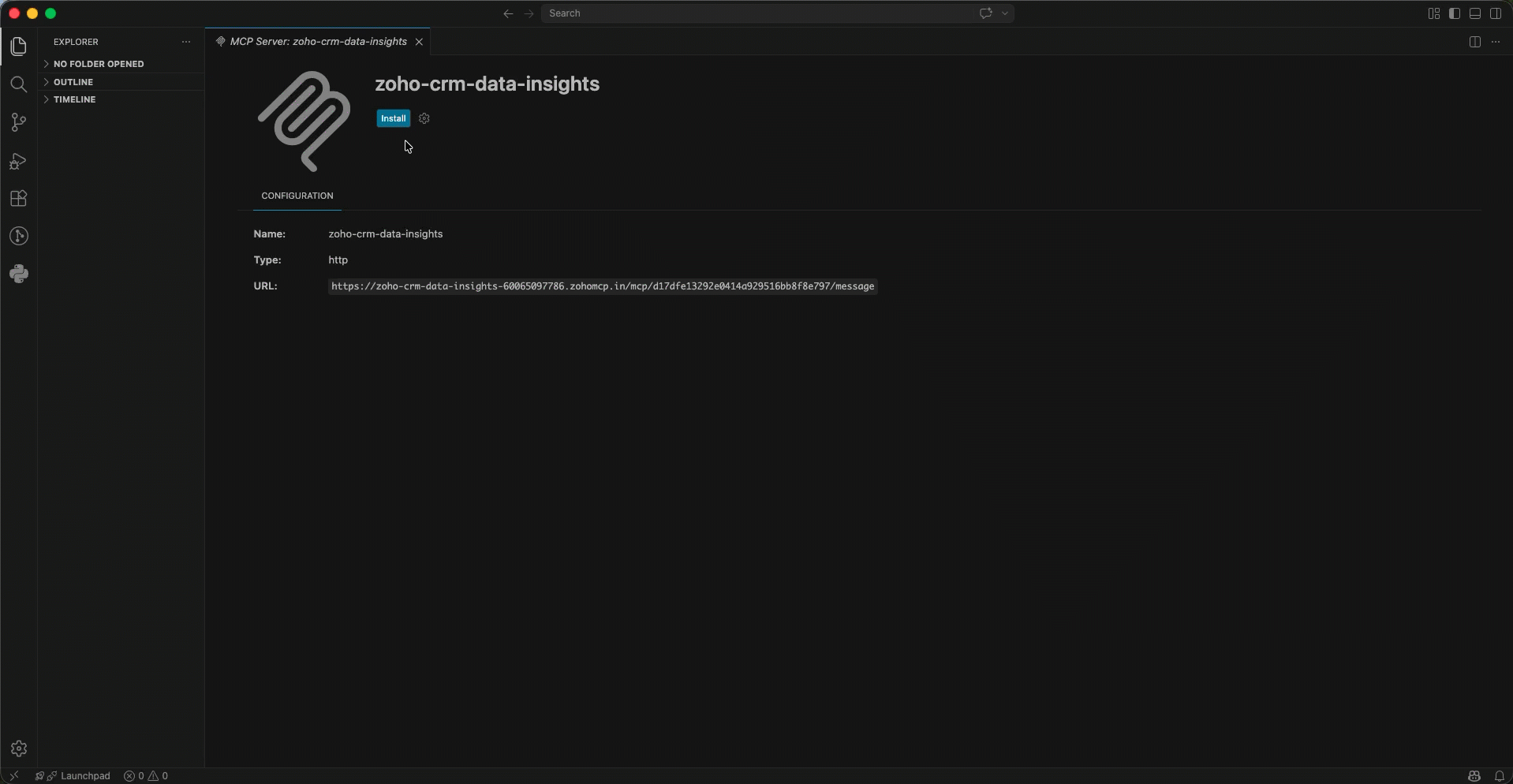The image size is (1513, 784).
Task: Open notifications bell in status bar
Action: coord(1500,776)
